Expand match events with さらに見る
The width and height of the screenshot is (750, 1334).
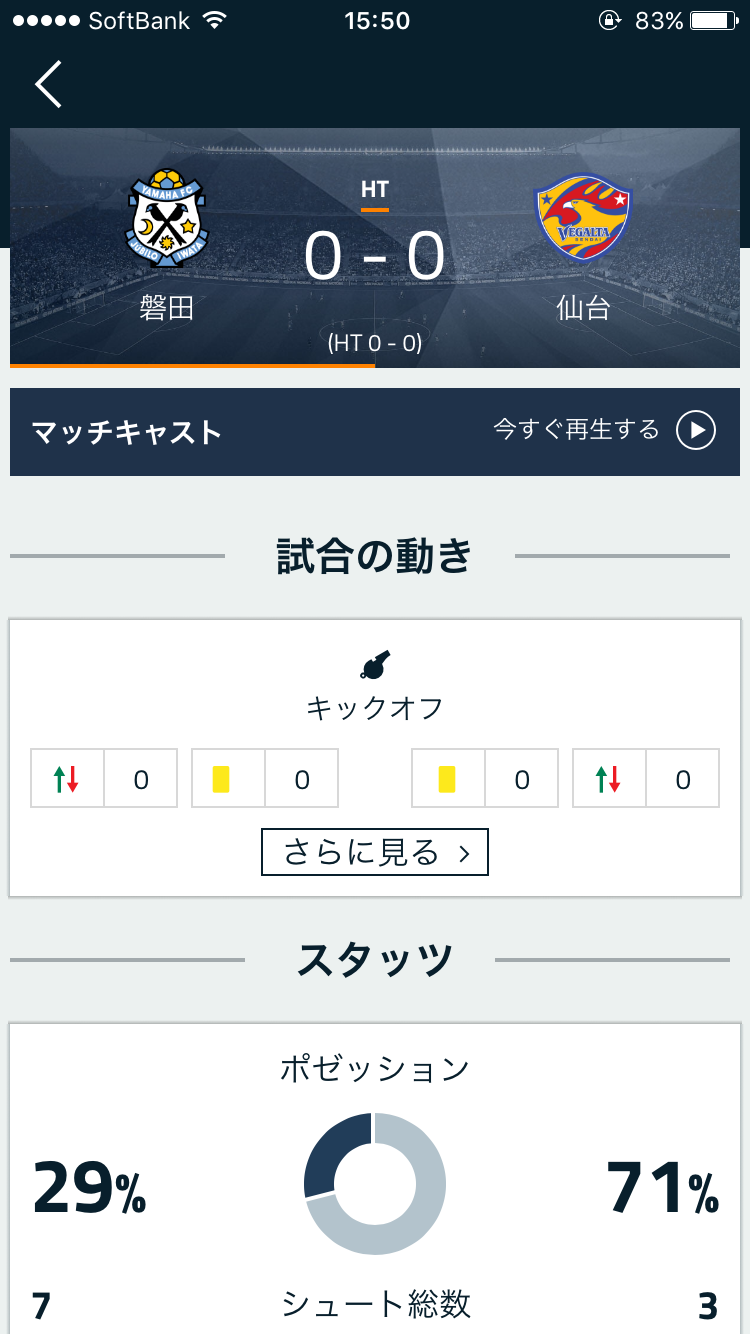coord(375,852)
